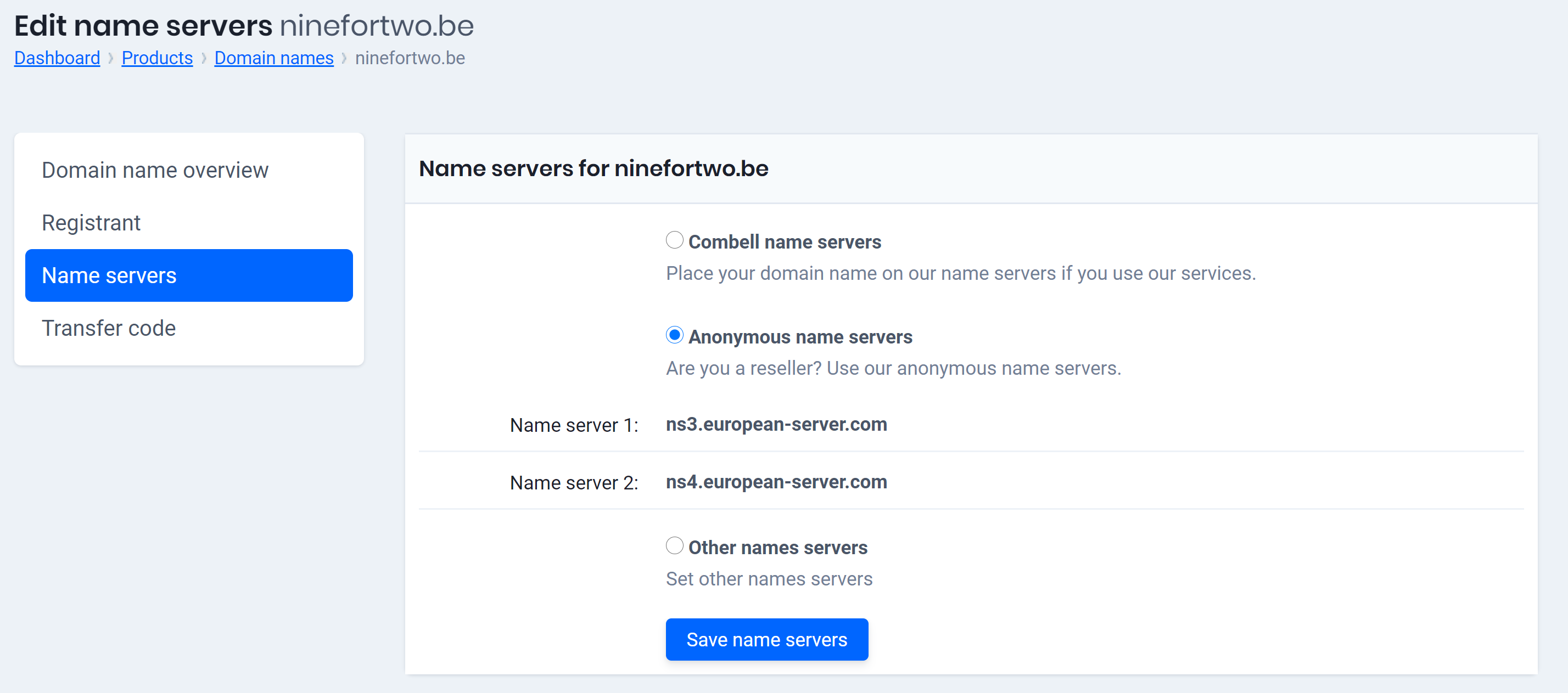Open the Registrant section
Screen dimensions: 1568x693
pyautogui.click(x=91, y=223)
